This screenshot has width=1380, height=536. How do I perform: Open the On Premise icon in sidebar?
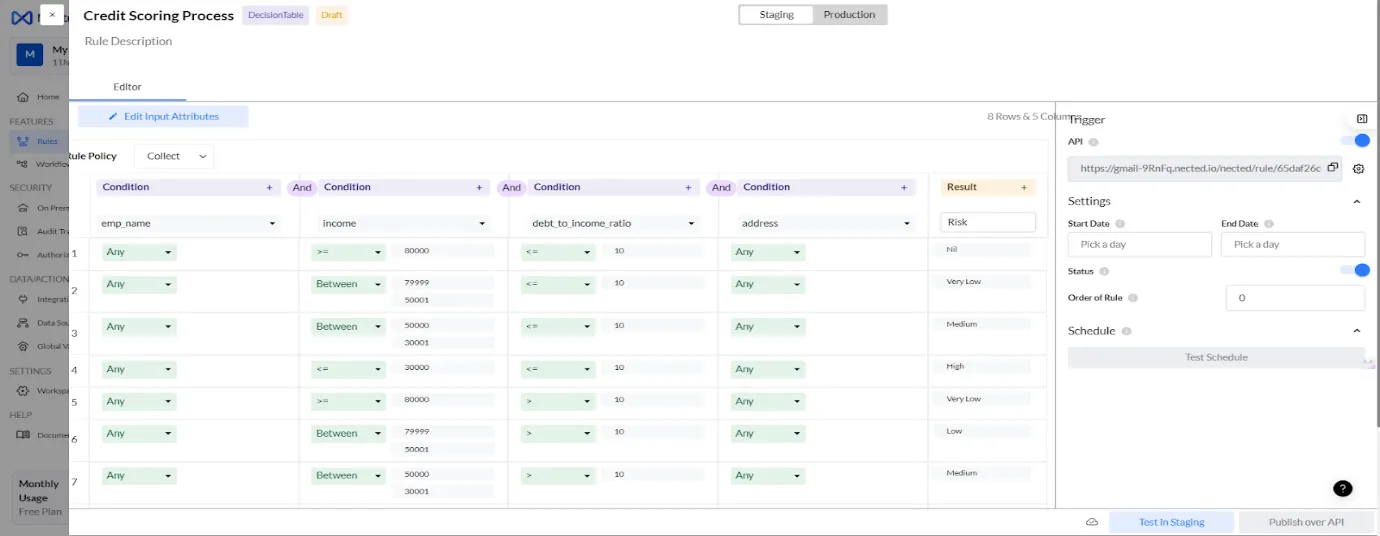coord(23,208)
